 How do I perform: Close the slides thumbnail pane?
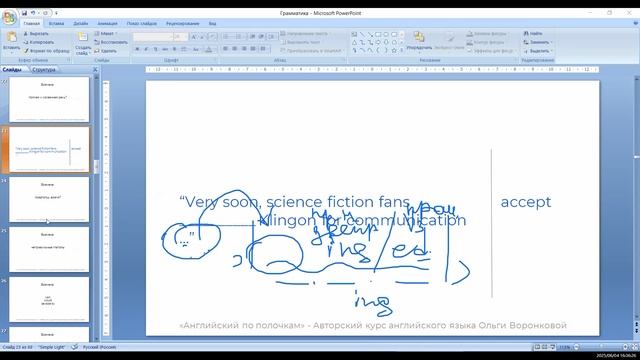pos(95,70)
